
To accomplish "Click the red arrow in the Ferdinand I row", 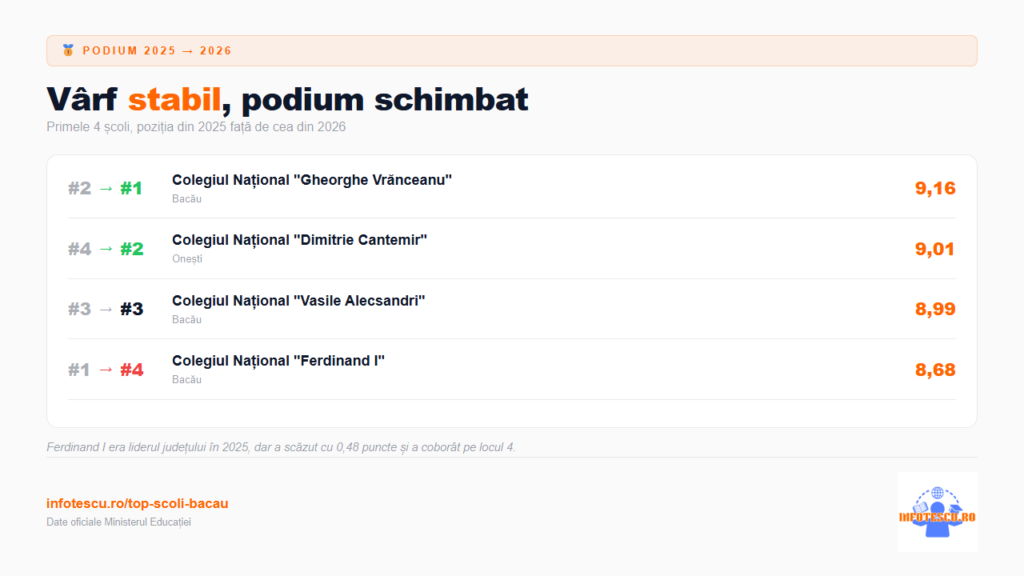I will [x=106, y=370].
